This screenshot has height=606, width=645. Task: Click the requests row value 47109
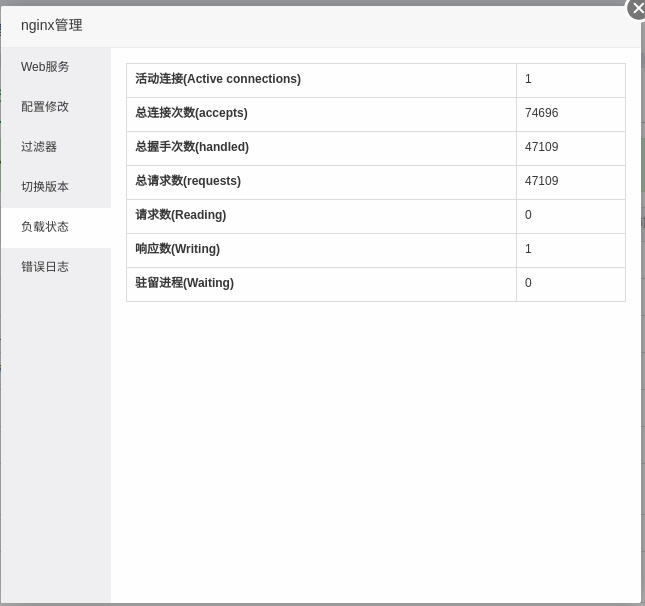[541, 181]
